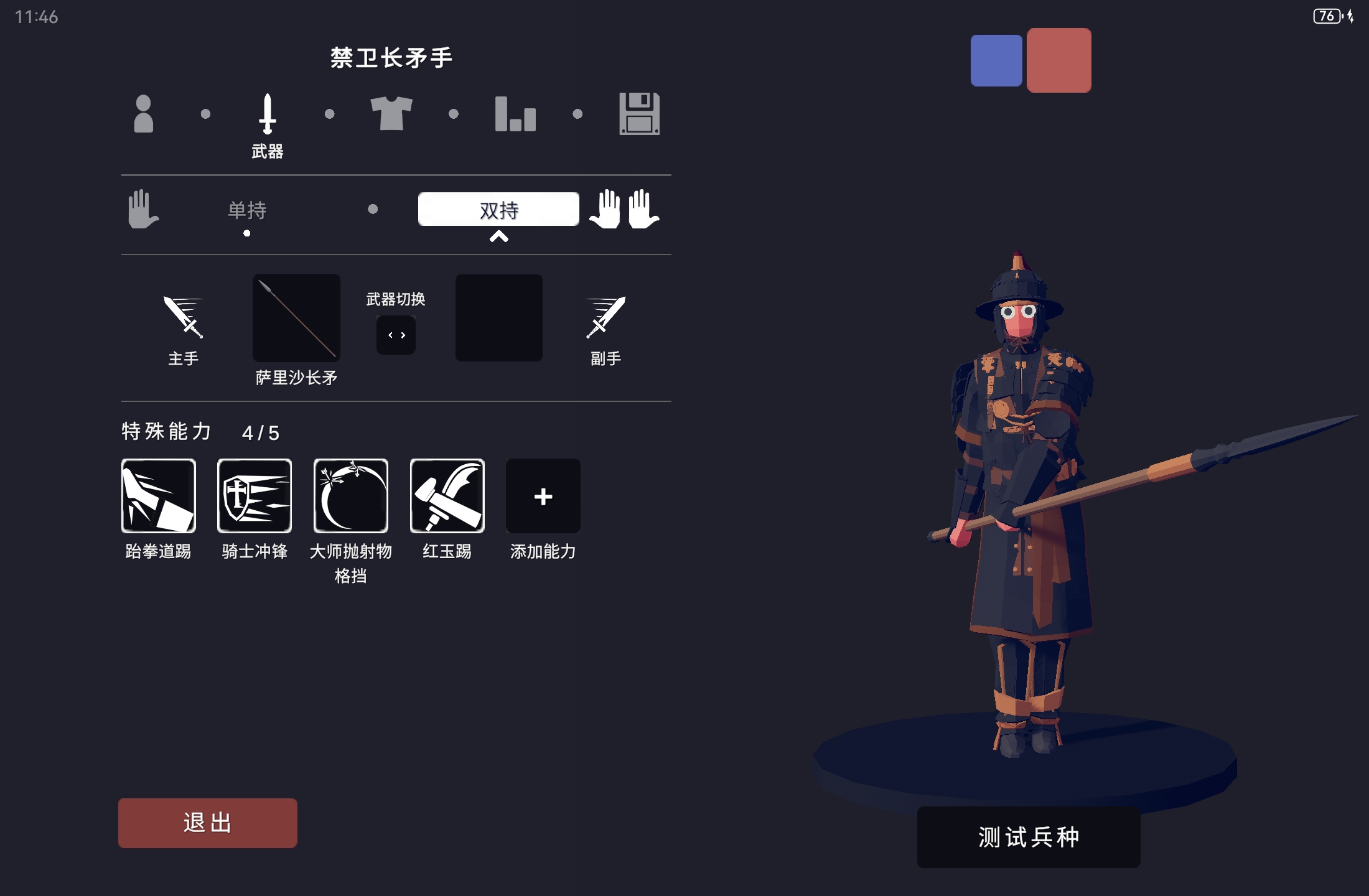1369x896 pixels.
Task: Toggle the 武器切换 swap arrows button
Action: (396, 335)
